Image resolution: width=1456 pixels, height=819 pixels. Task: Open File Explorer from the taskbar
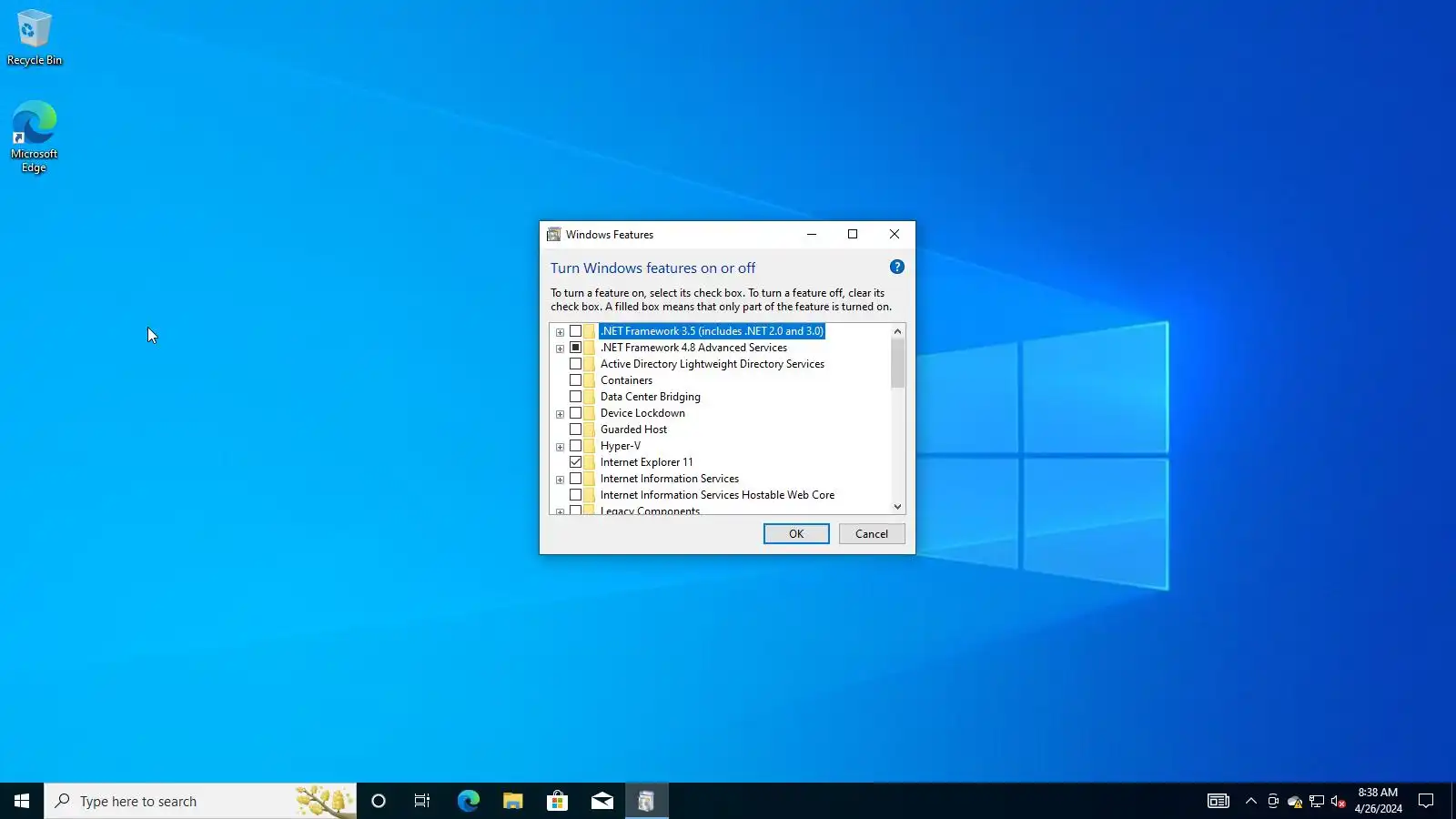(513, 801)
